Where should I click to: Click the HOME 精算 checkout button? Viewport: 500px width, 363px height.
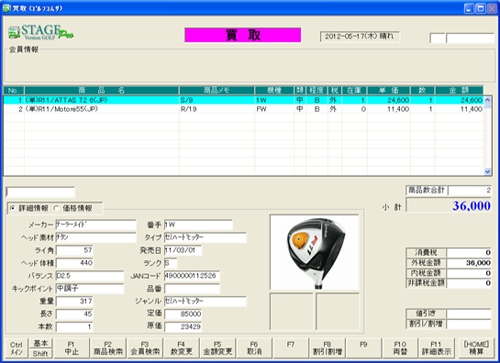[x=477, y=348]
